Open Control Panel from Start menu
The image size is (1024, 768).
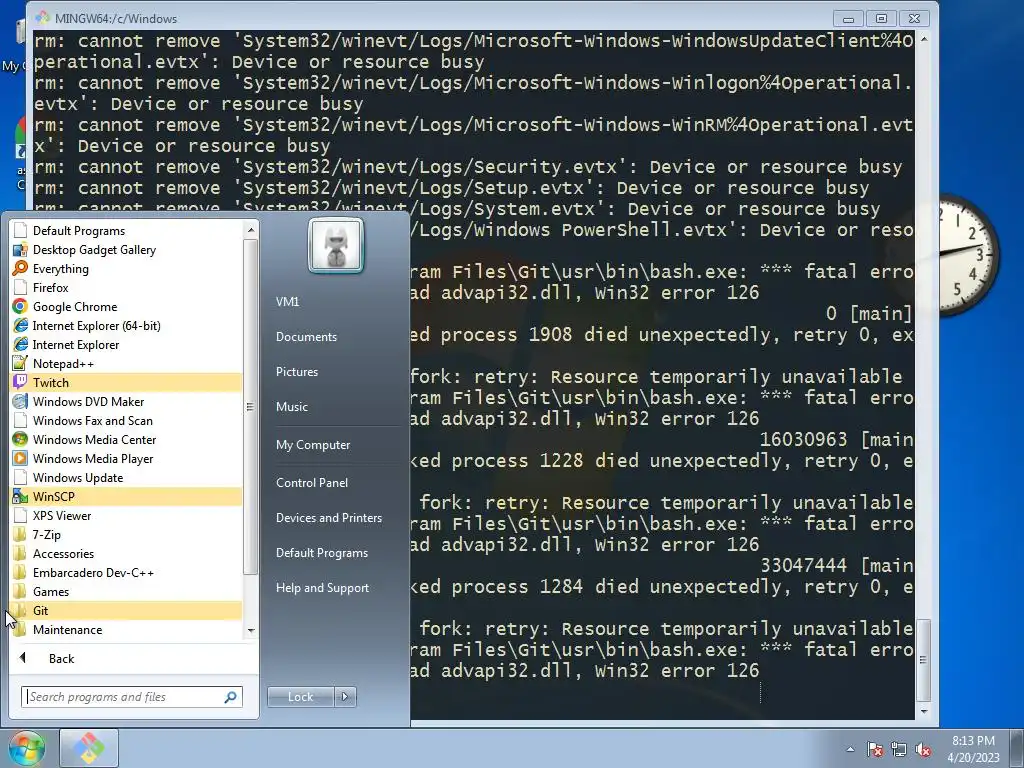312,483
